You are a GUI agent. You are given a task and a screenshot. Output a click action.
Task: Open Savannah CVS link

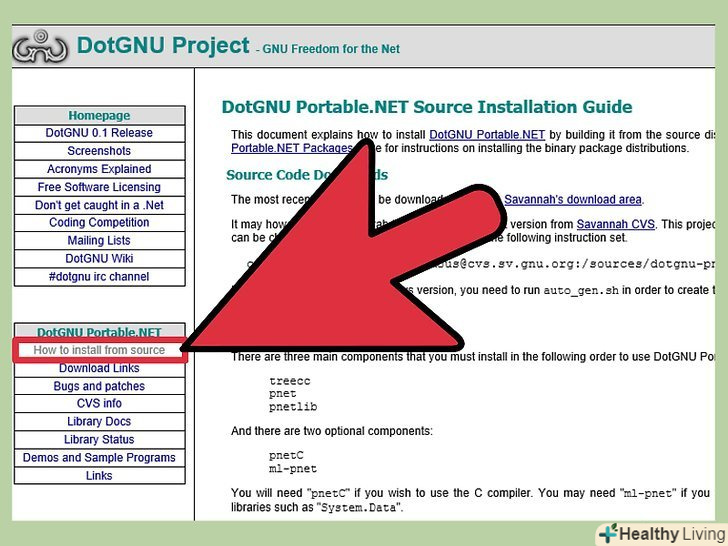[616, 224]
